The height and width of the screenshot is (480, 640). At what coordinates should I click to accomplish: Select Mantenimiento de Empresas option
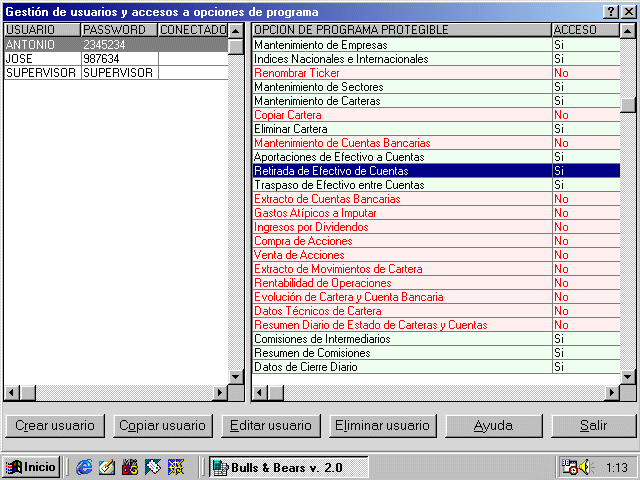click(x=436, y=44)
